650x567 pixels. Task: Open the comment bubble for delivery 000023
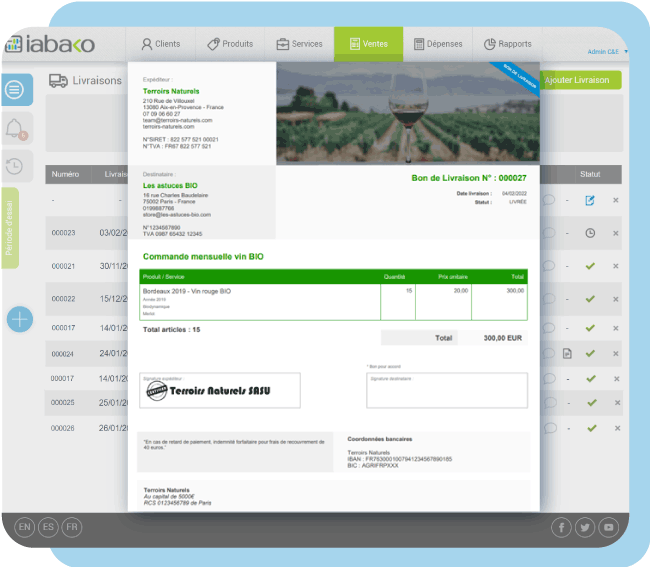pyautogui.click(x=549, y=233)
